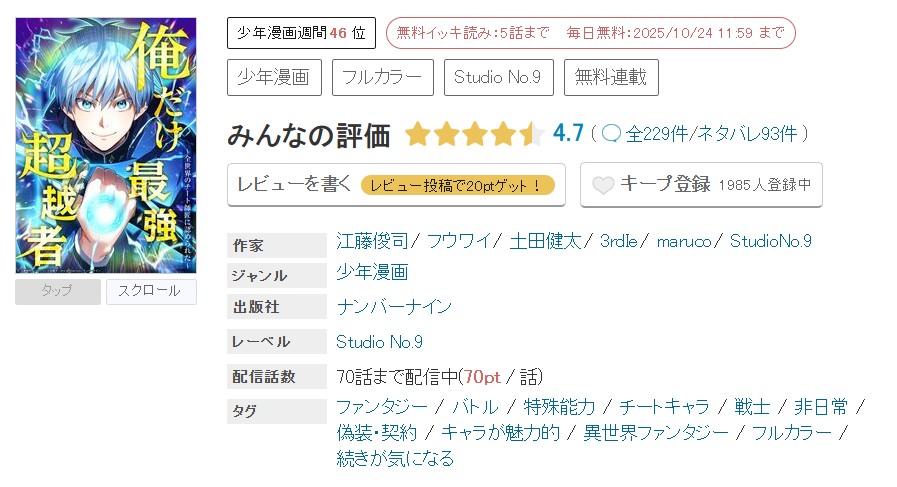Screen dimensions: 897x487
Task: Select the チートキャラ tag link
Action: pos(664,407)
